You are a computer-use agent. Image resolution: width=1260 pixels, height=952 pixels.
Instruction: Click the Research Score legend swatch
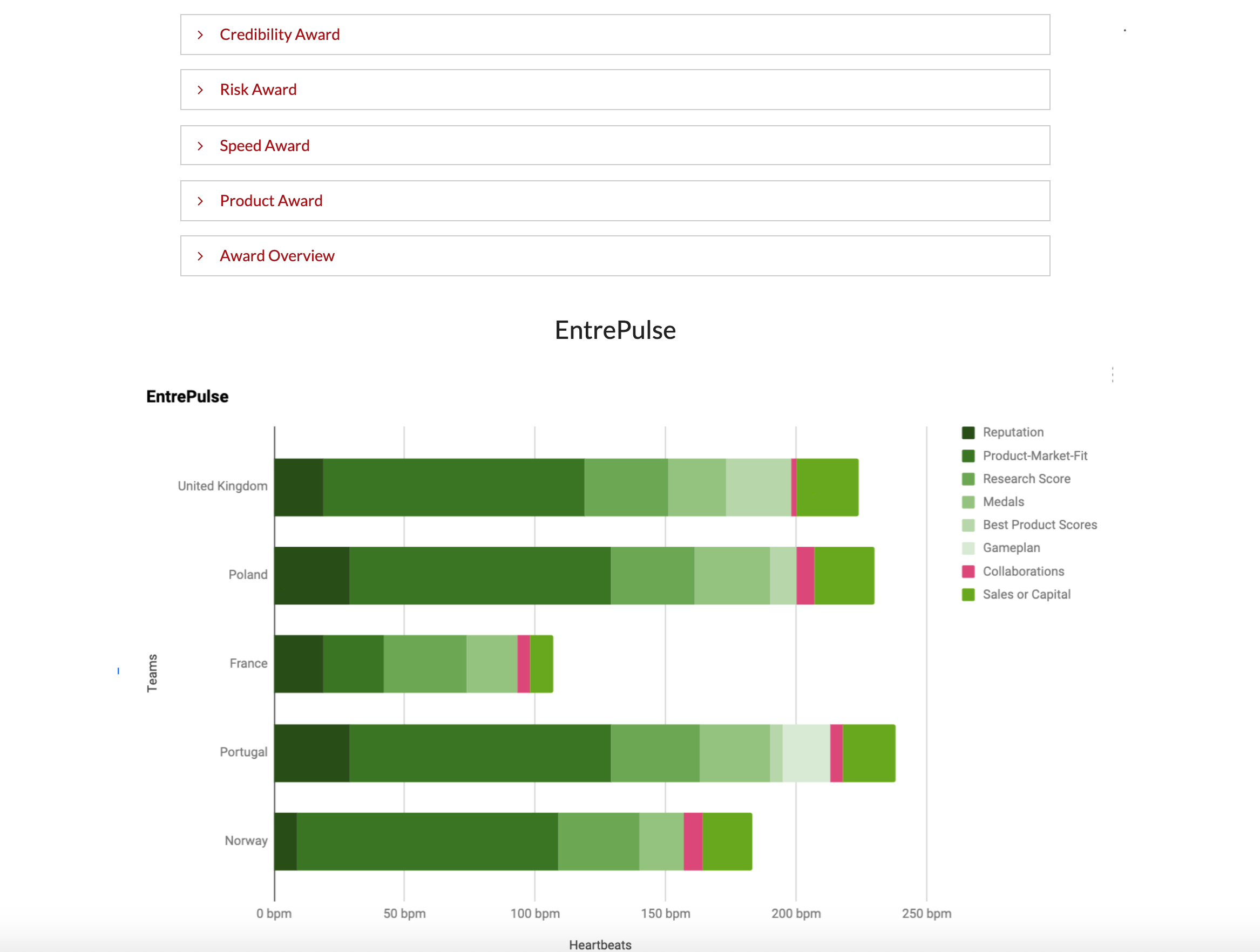coord(968,479)
